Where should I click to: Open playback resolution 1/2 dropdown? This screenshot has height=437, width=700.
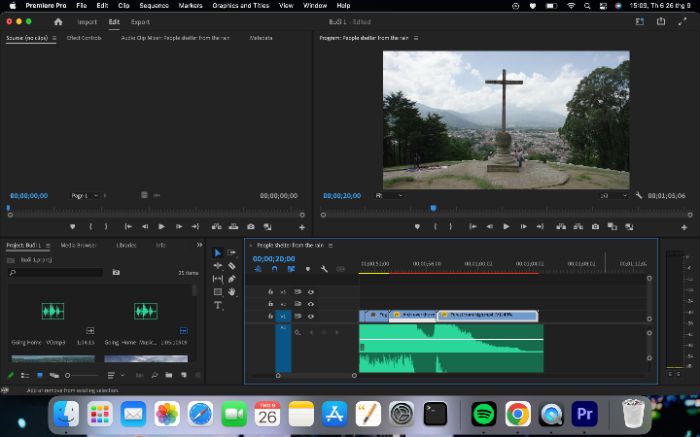[x=614, y=196]
